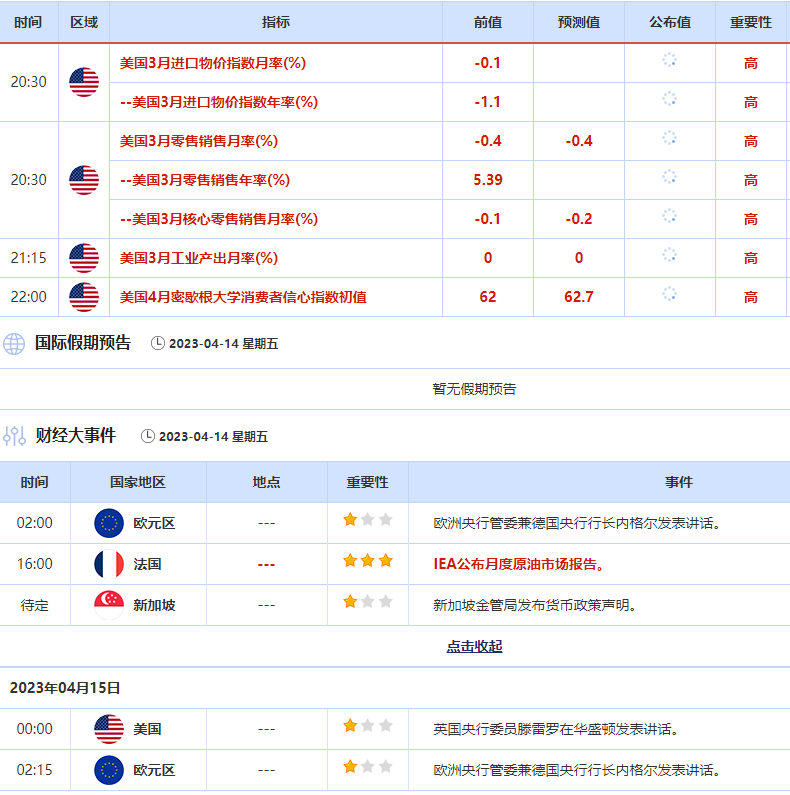Open the --美国3月核心零售销售月率(%) indicator
Image resolution: width=790 pixels, height=795 pixels.
pos(218,219)
